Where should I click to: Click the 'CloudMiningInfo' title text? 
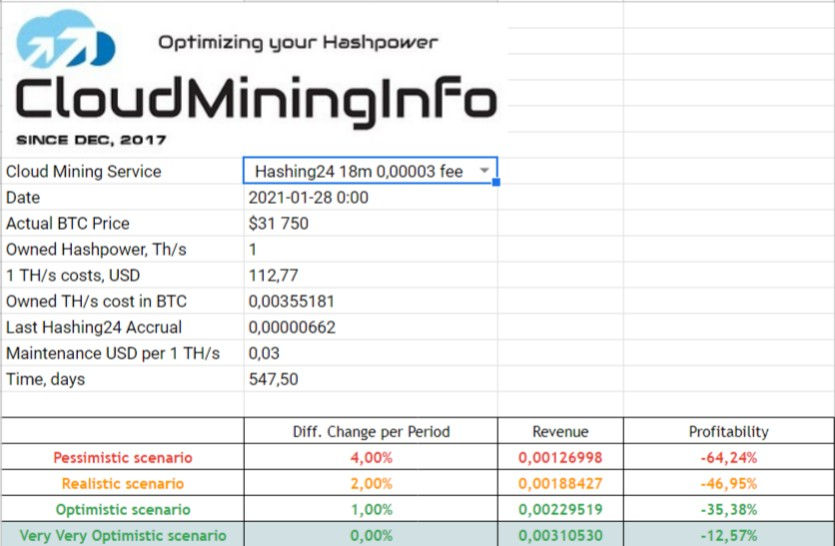(x=256, y=100)
